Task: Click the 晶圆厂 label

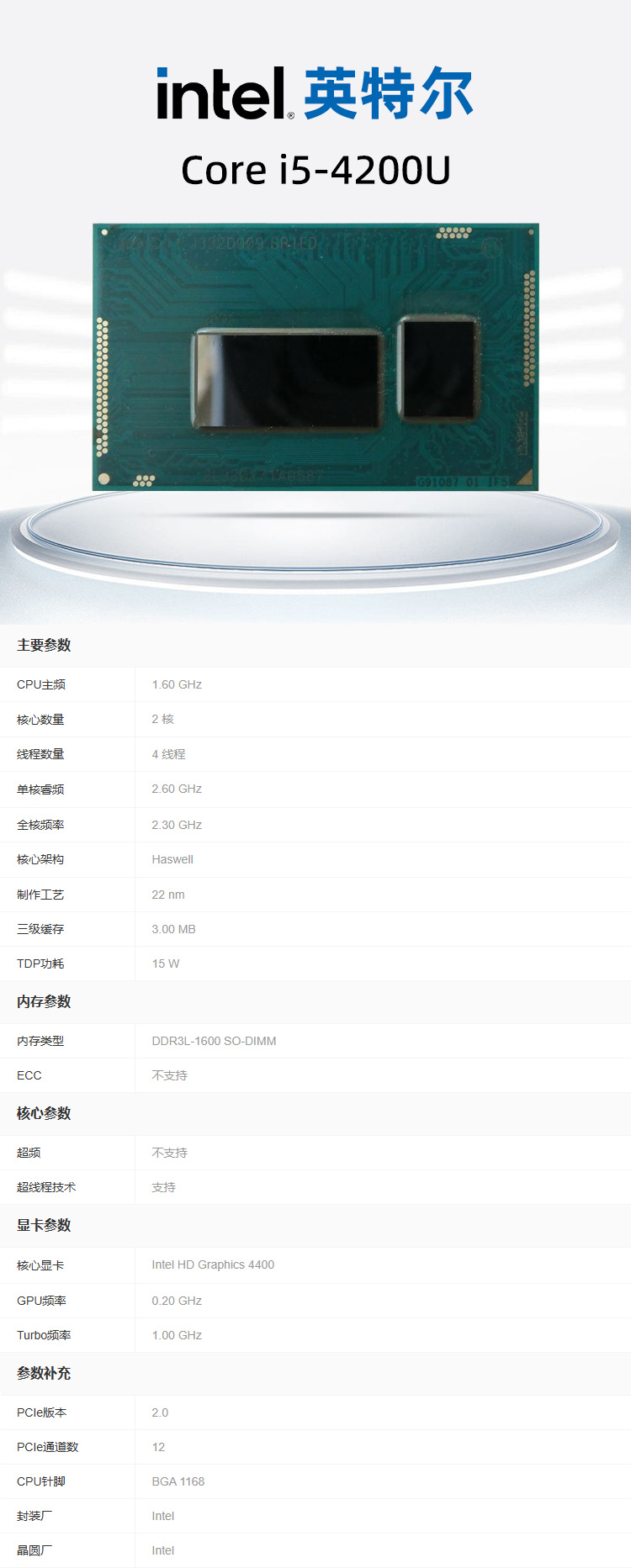Action: coord(34,1550)
